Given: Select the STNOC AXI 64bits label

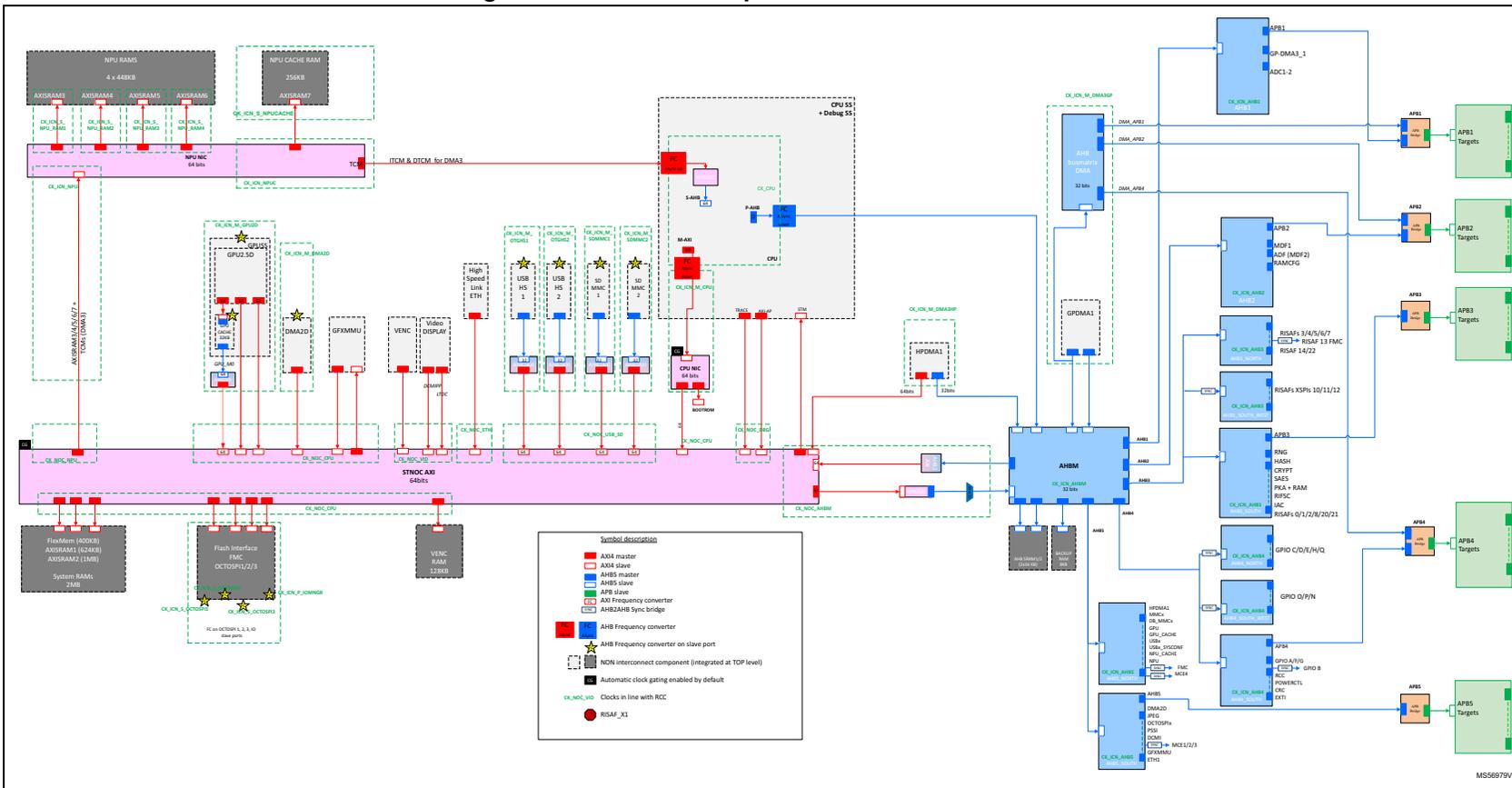Looking at the screenshot, I should point(418,476).
